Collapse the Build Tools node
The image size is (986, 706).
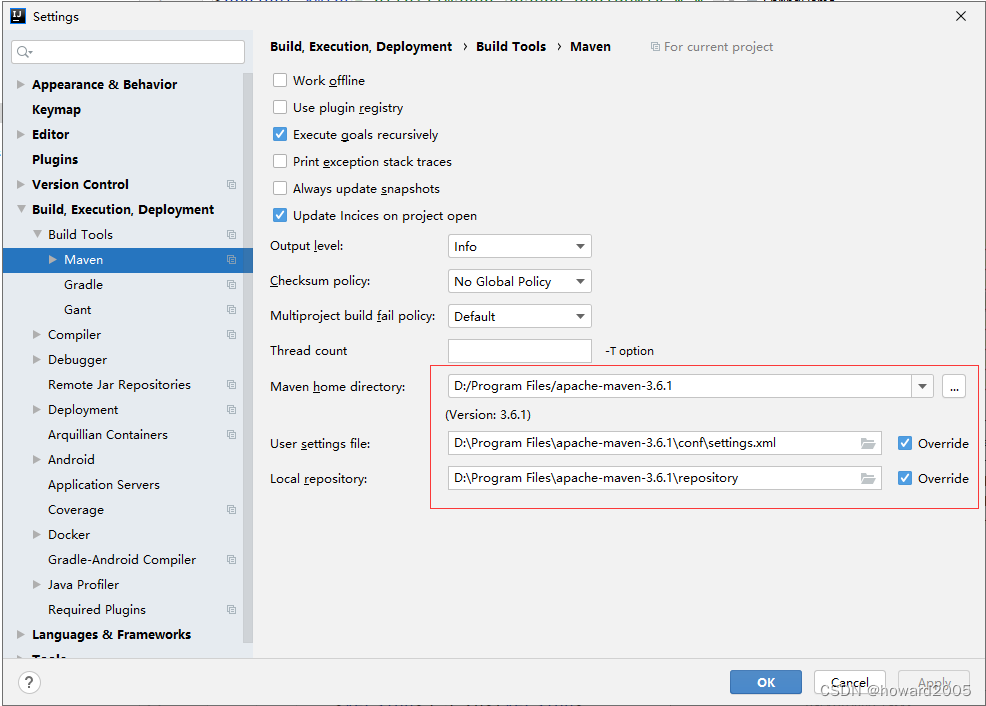[x=37, y=234]
